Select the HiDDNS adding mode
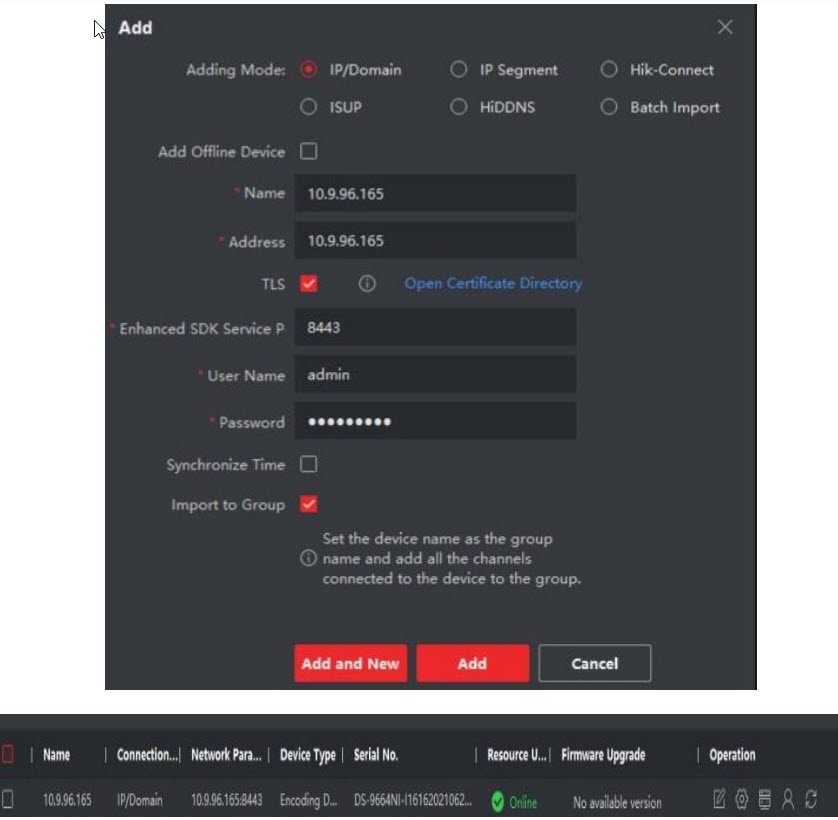838x820 pixels. coord(459,108)
